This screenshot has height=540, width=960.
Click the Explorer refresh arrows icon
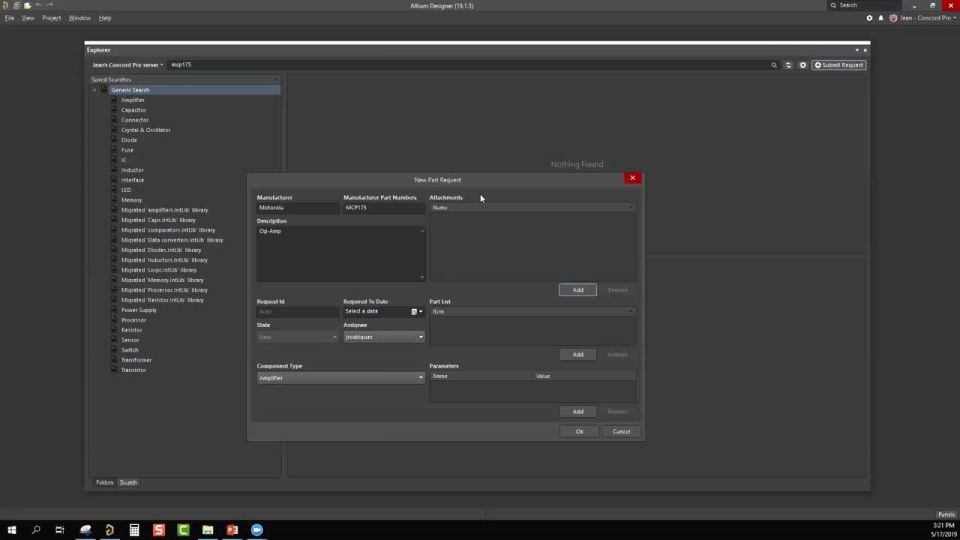pos(788,65)
